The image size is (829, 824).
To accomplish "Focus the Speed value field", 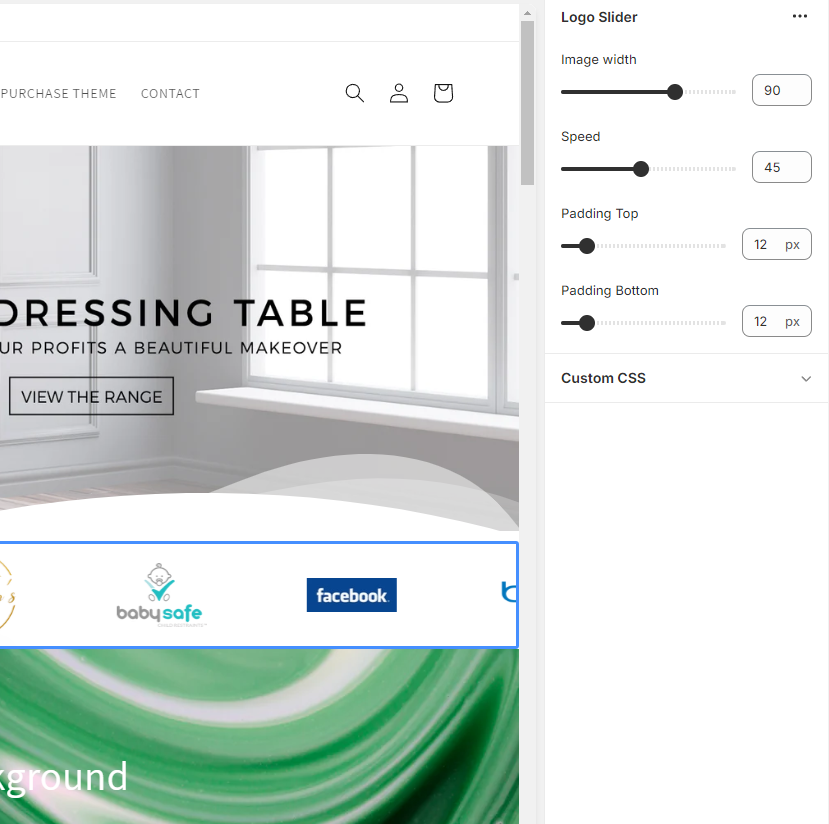I will tap(780, 168).
